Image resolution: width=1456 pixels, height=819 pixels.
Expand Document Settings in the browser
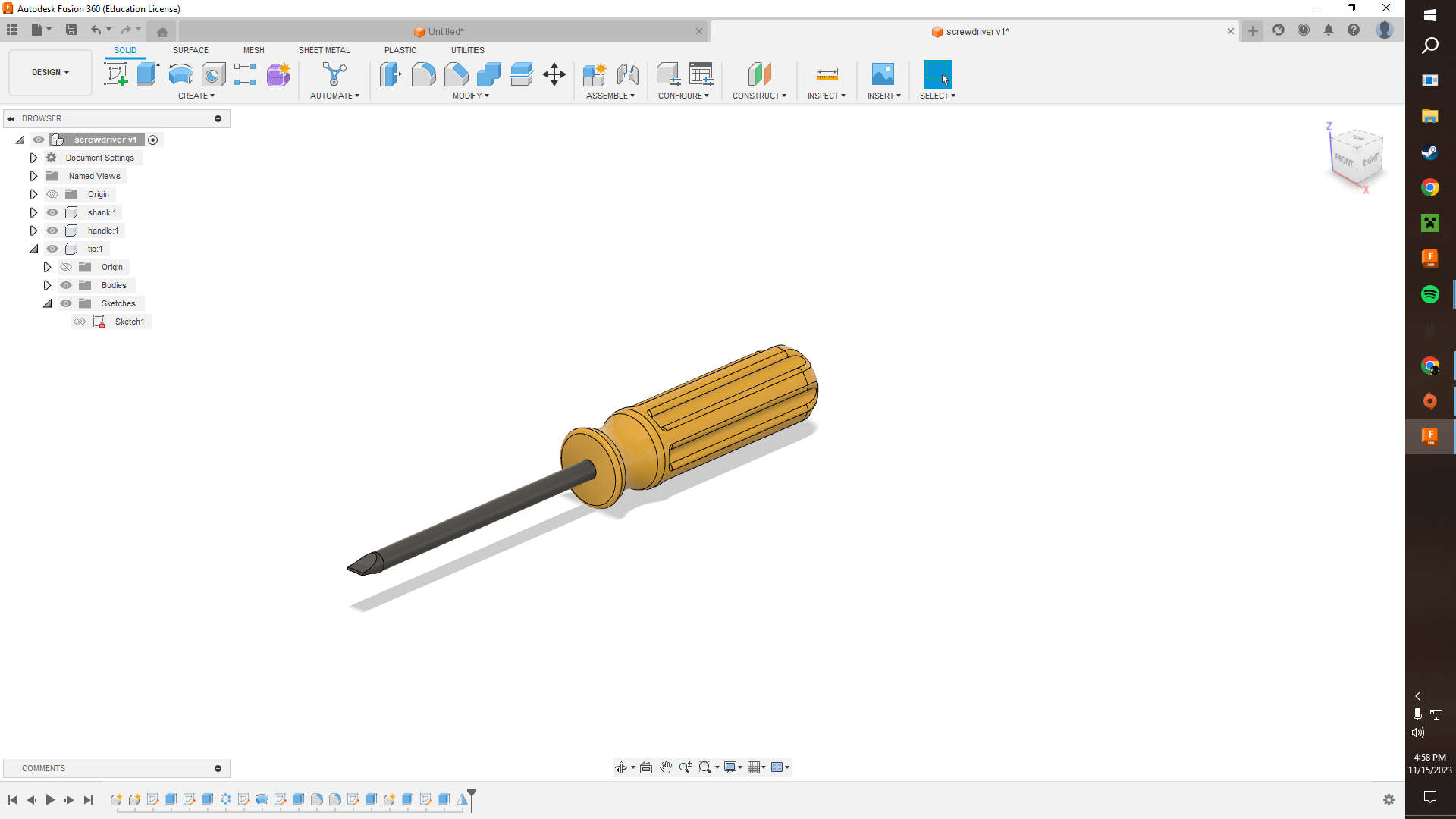pyautogui.click(x=33, y=158)
